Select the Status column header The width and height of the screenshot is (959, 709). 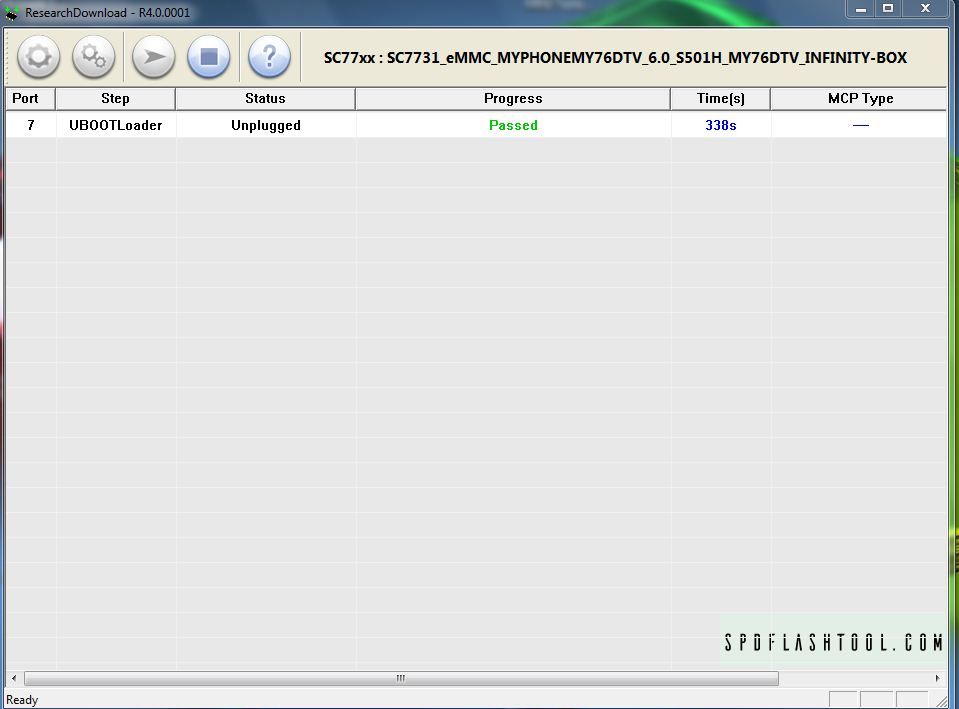[265, 98]
